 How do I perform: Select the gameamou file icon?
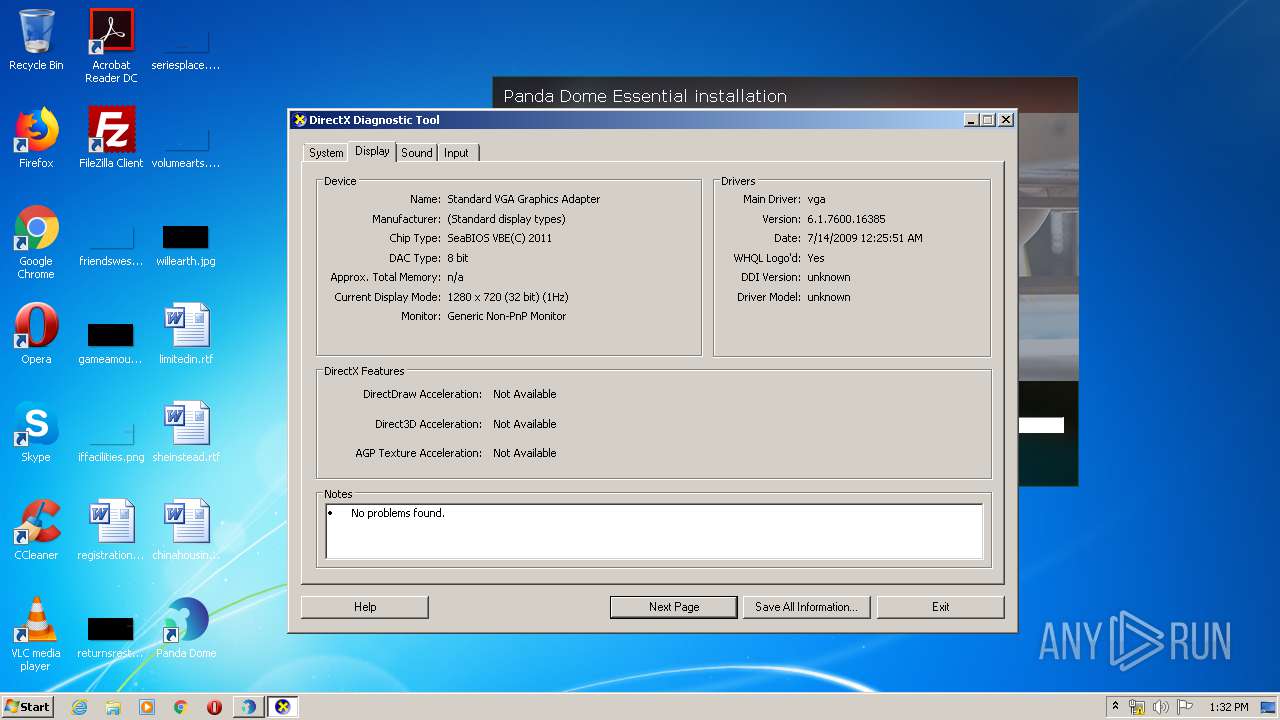pyautogui.click(x=111, y=343)
